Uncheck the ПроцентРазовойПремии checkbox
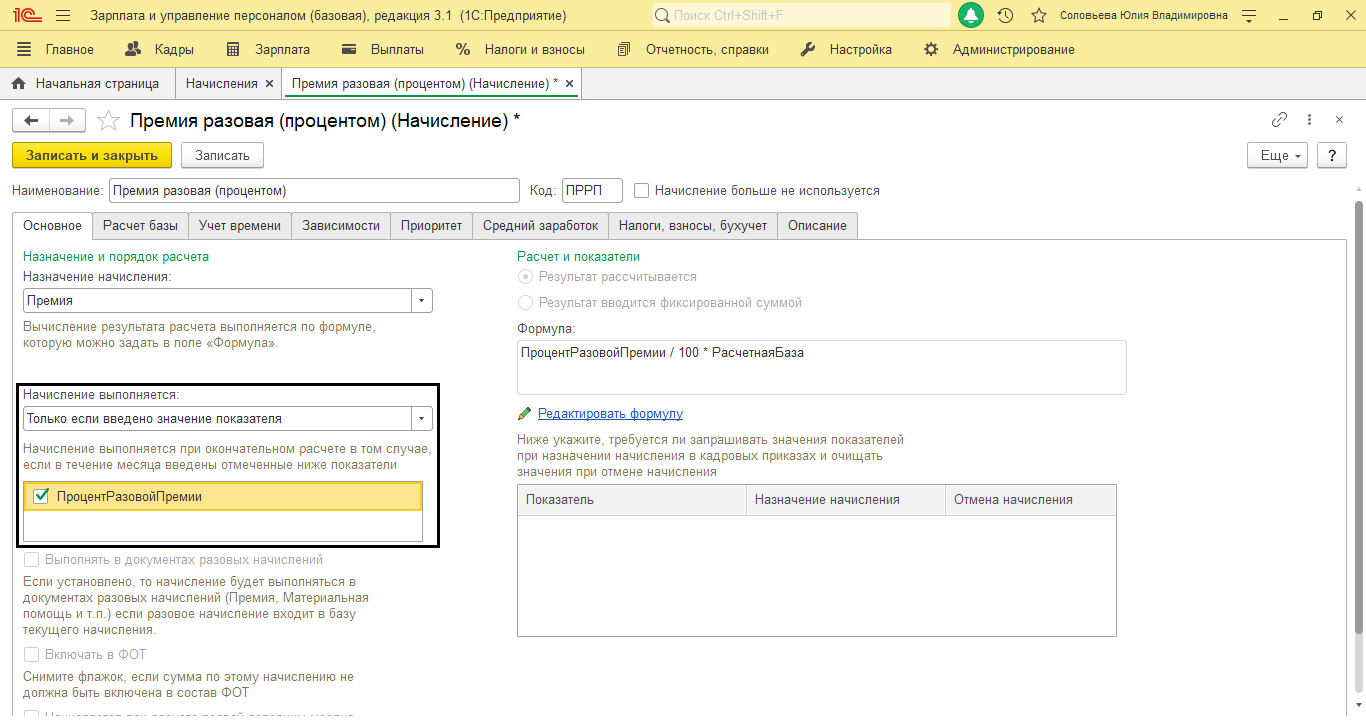 [41, 496]
